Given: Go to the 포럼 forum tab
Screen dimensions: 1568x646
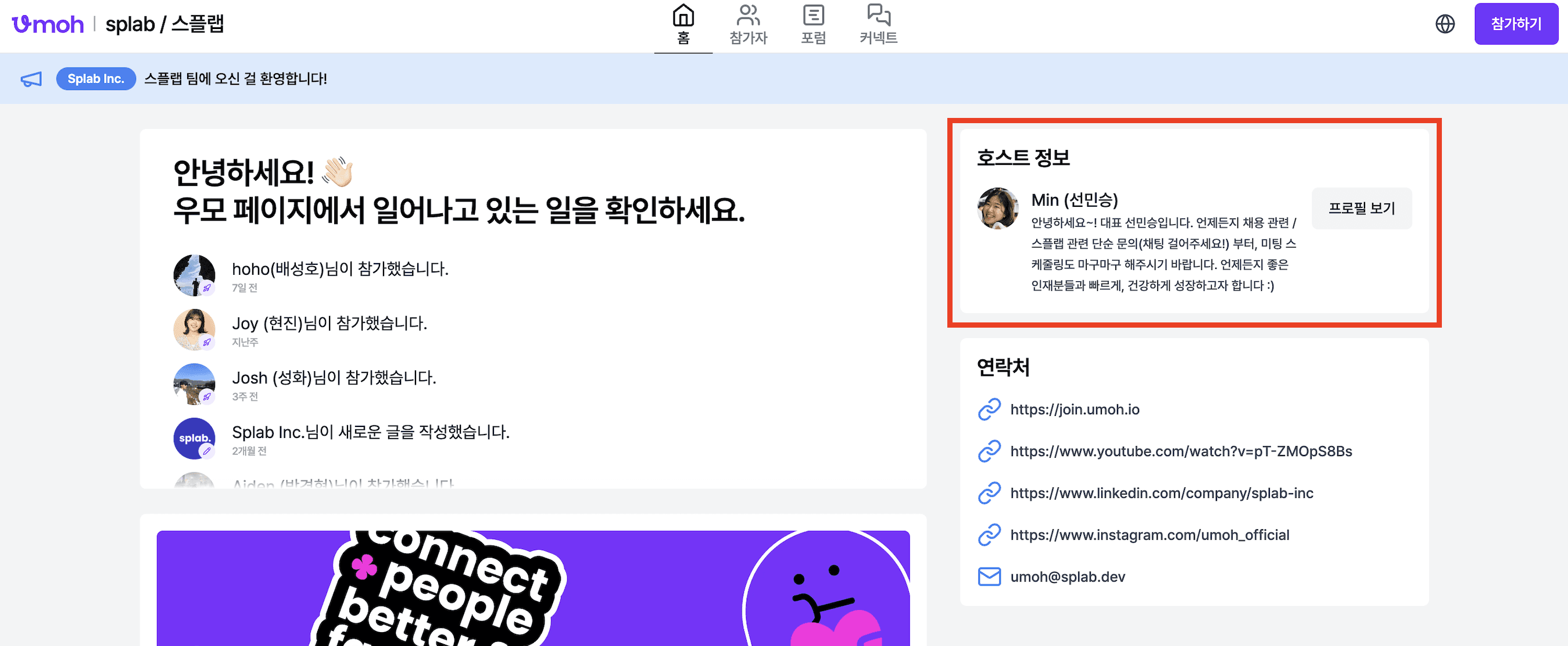Looking at the screenshot, I should point(813,24).
